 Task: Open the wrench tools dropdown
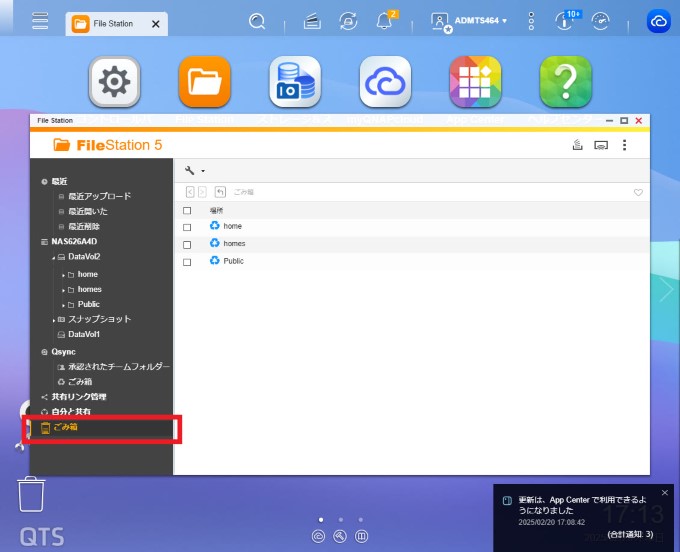[x=194, y=170]
